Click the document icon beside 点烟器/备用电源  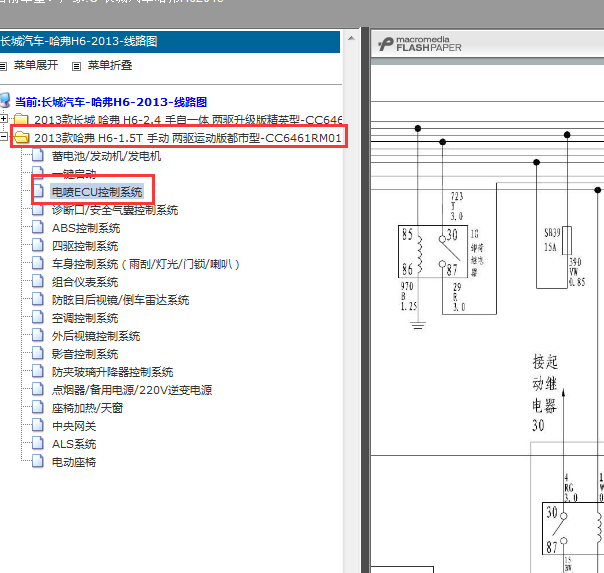(38, 389)
